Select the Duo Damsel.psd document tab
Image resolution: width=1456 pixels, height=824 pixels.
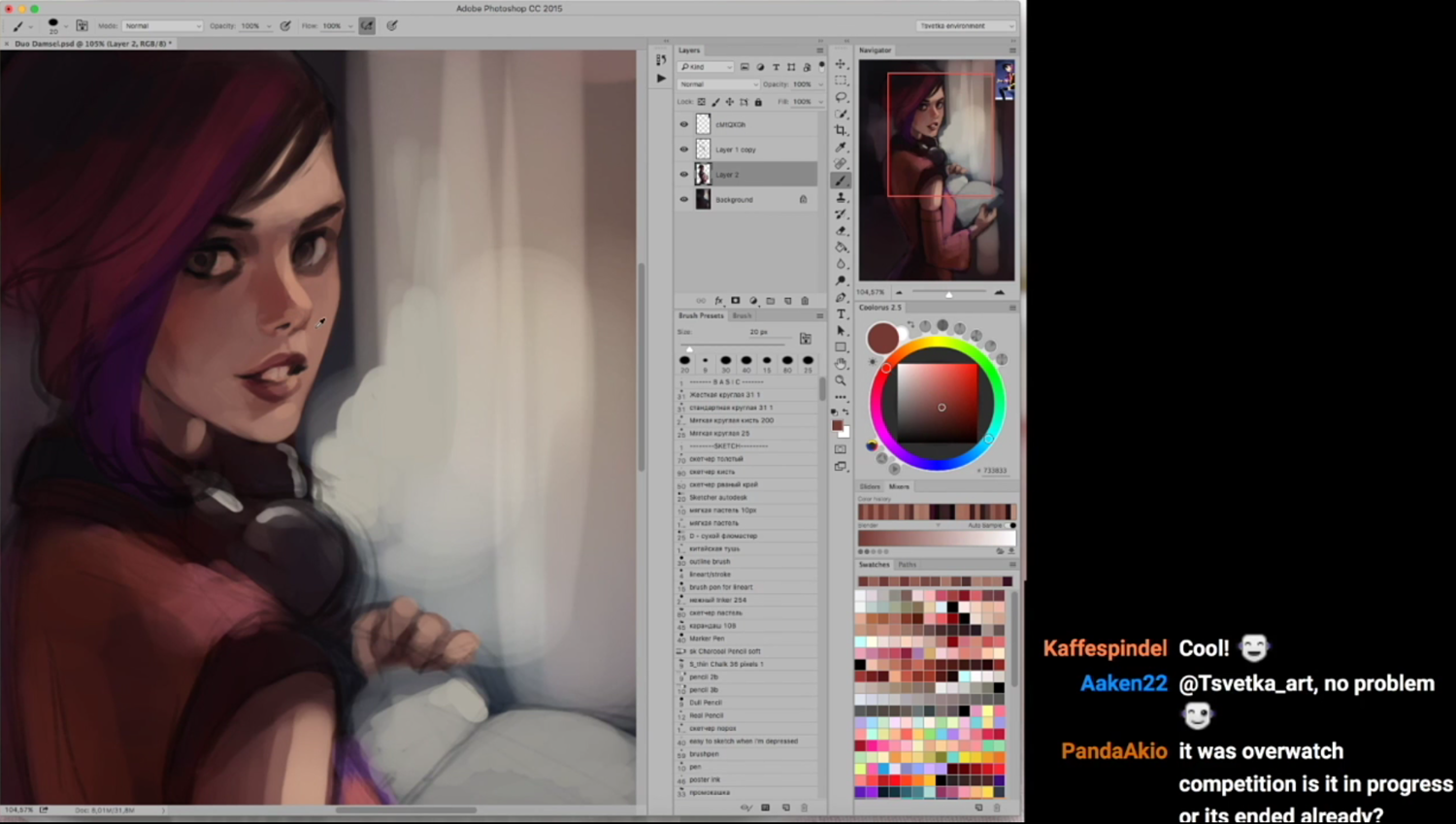(92, 44)
